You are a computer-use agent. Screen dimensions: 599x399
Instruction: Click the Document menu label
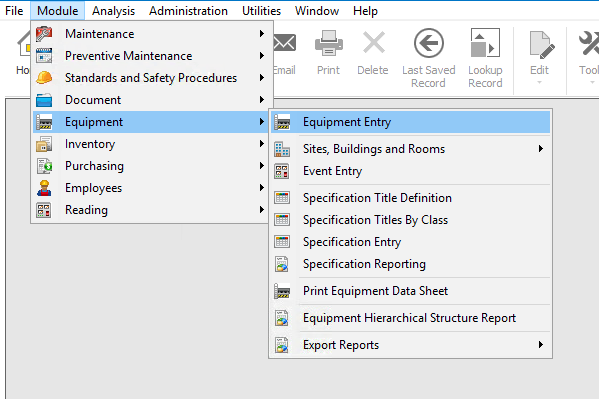93,100
